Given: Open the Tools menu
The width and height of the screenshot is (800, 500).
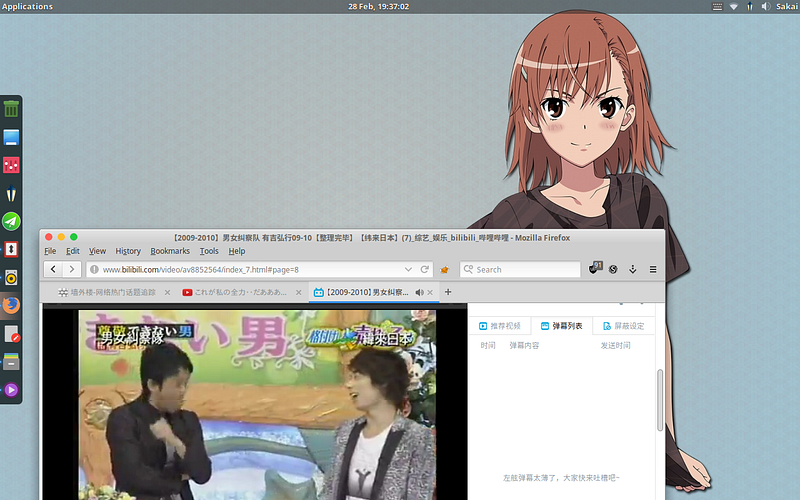Looking at the screenshot, I should tap(209, 251).
